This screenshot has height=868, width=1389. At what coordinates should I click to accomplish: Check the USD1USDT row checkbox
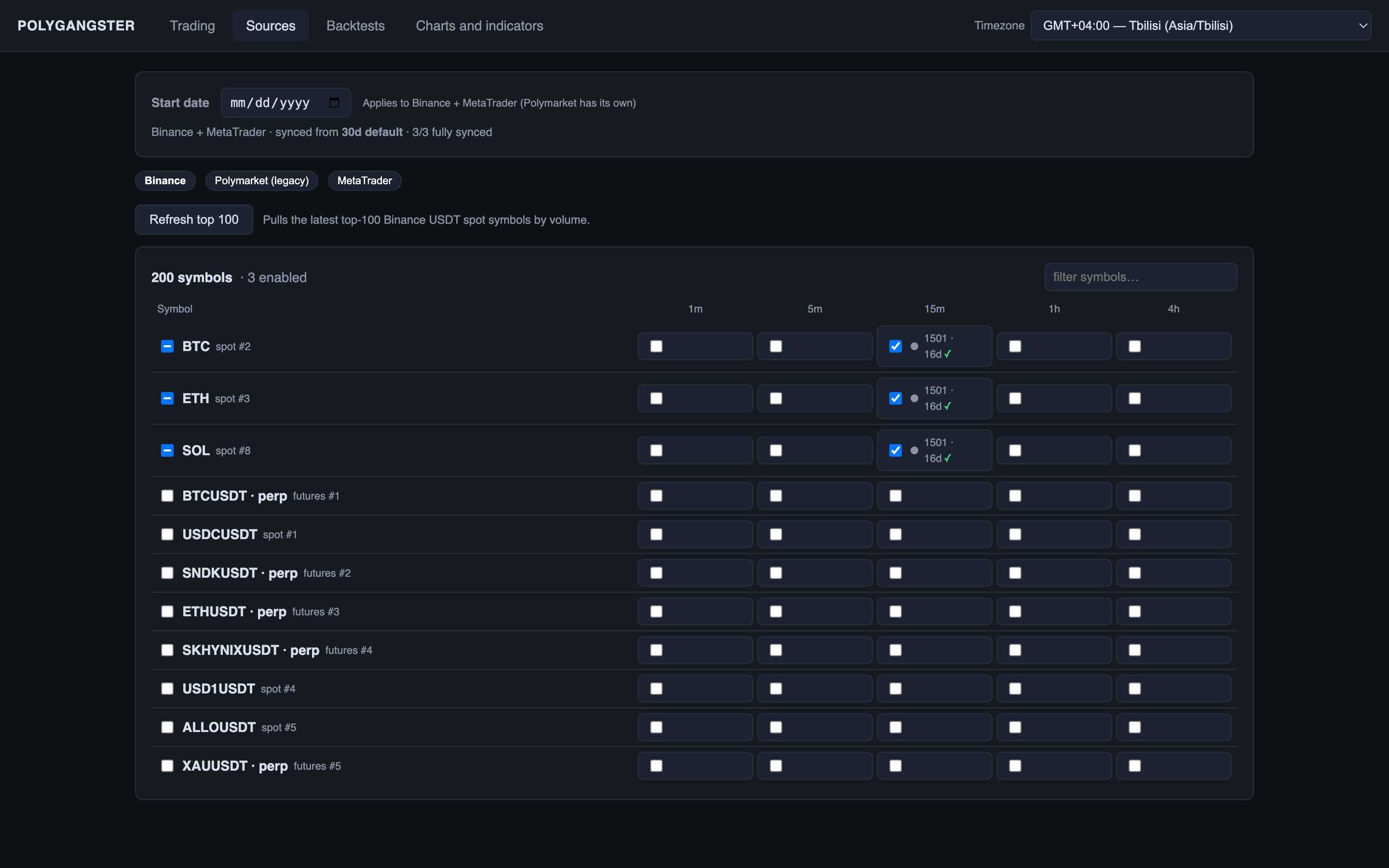[x=167, y=689]
